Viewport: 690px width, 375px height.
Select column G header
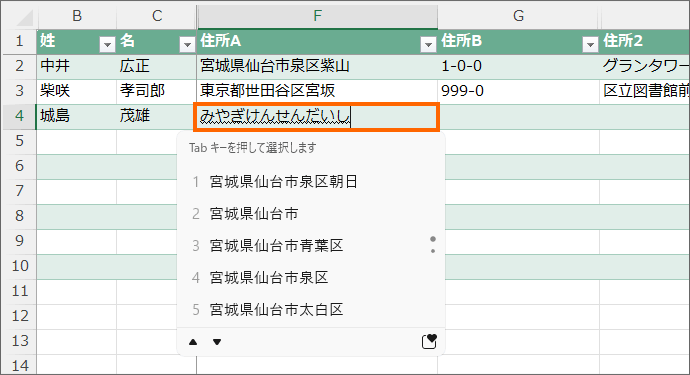pyautogui.click(x=518, y=16)
